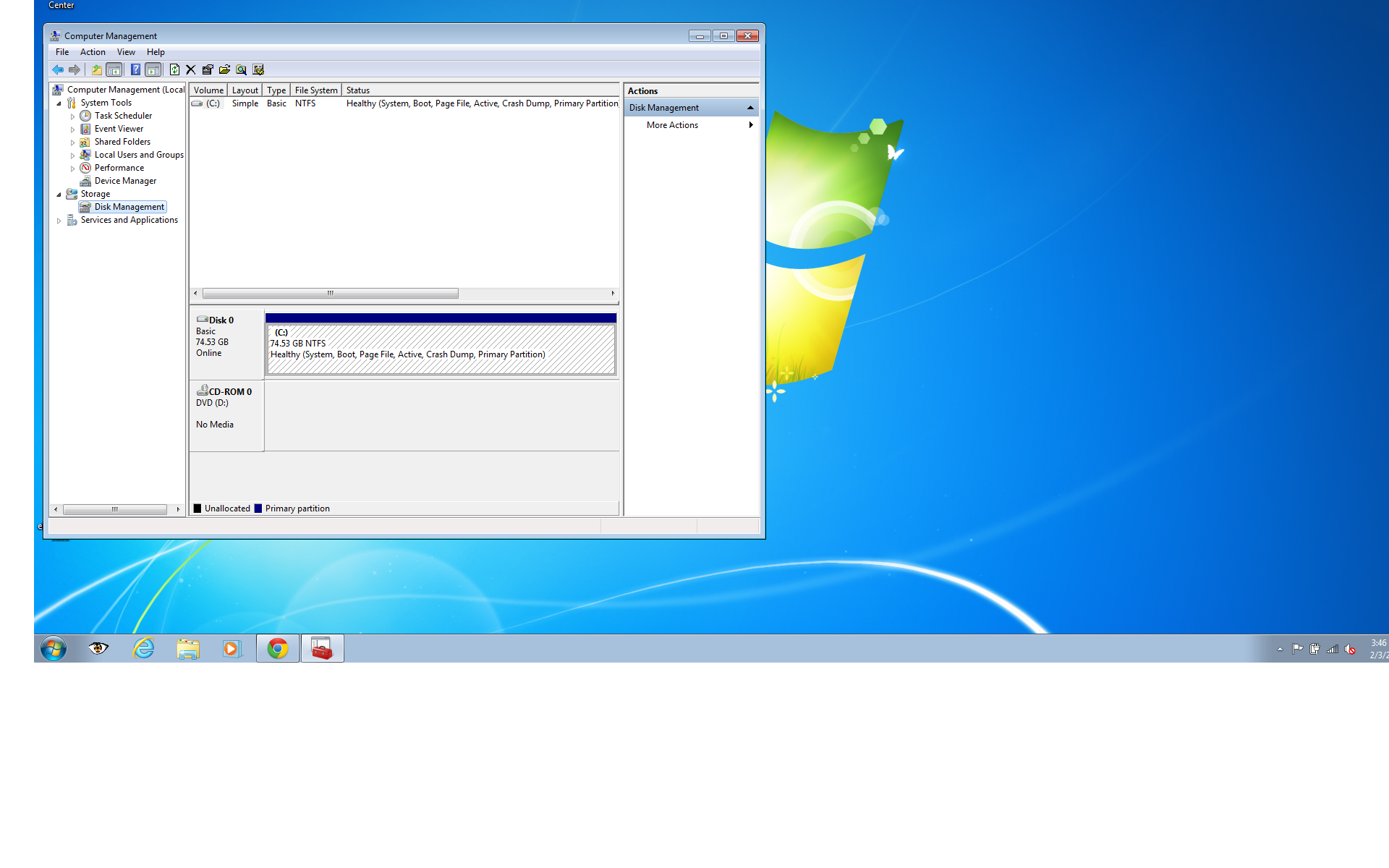Screen dimensions: 1389x868
Task: Expand the Task Scheduler node
Action: pos(72,116)
